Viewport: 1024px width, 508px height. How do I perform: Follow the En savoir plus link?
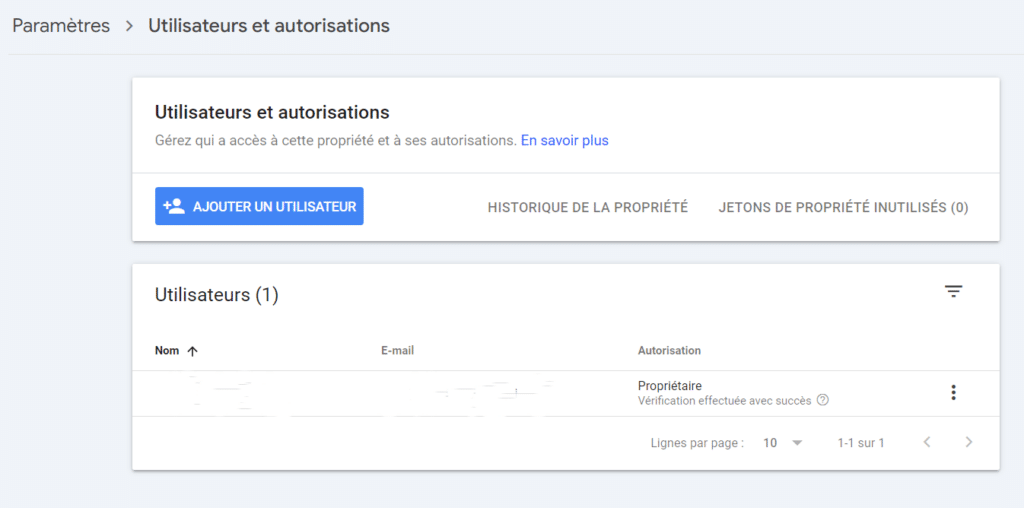[564, 141]
